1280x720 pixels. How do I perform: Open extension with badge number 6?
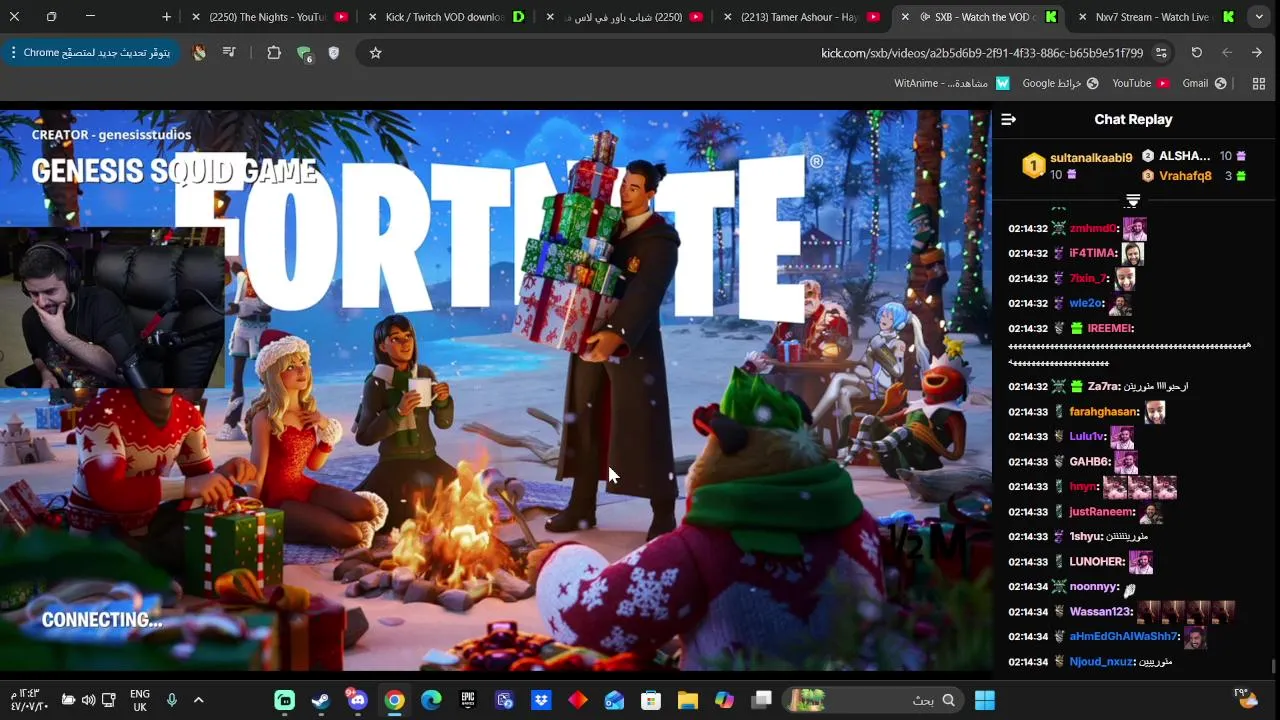coord(304,54)
